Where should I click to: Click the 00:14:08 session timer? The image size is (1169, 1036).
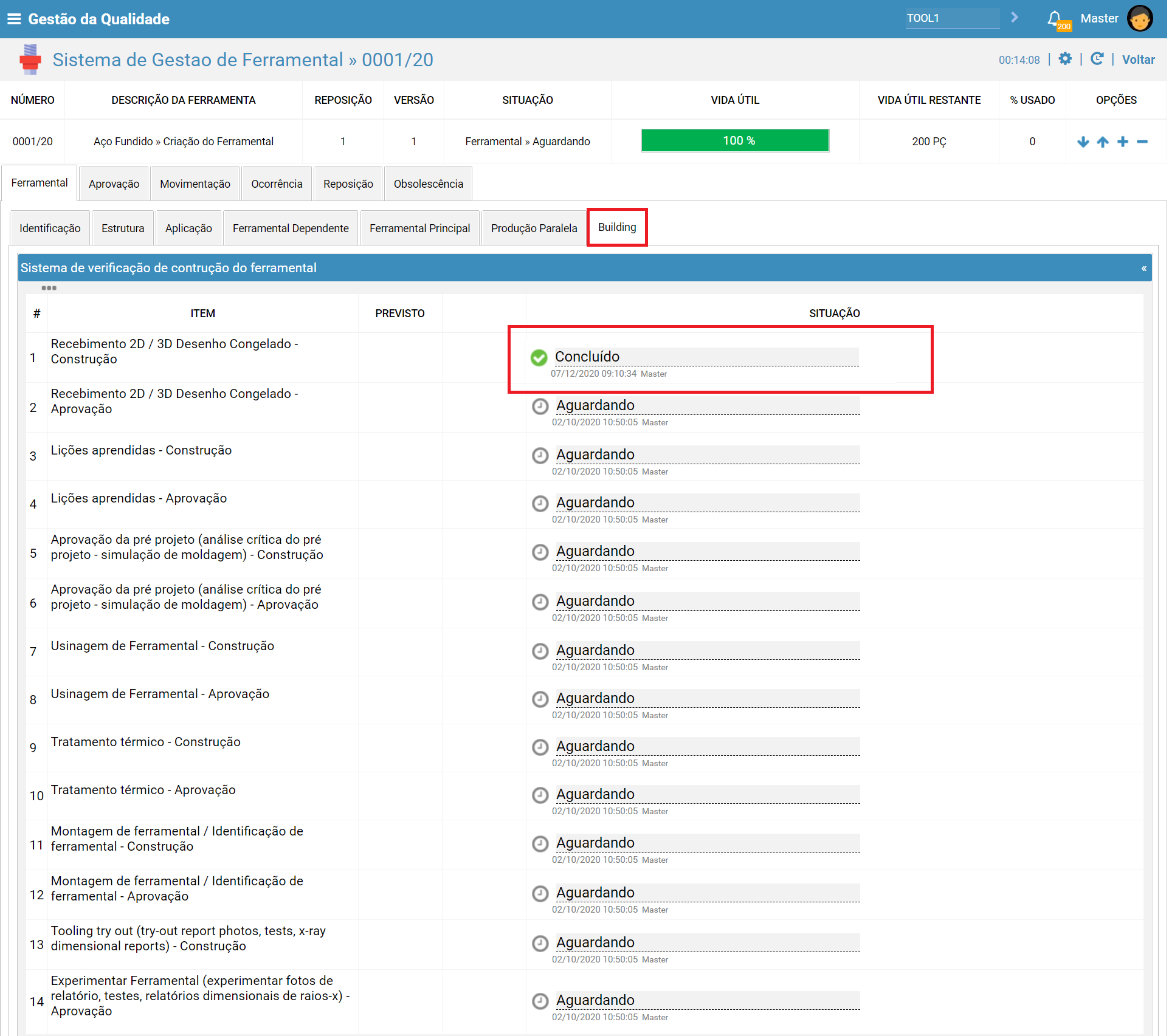(1021, 60)
